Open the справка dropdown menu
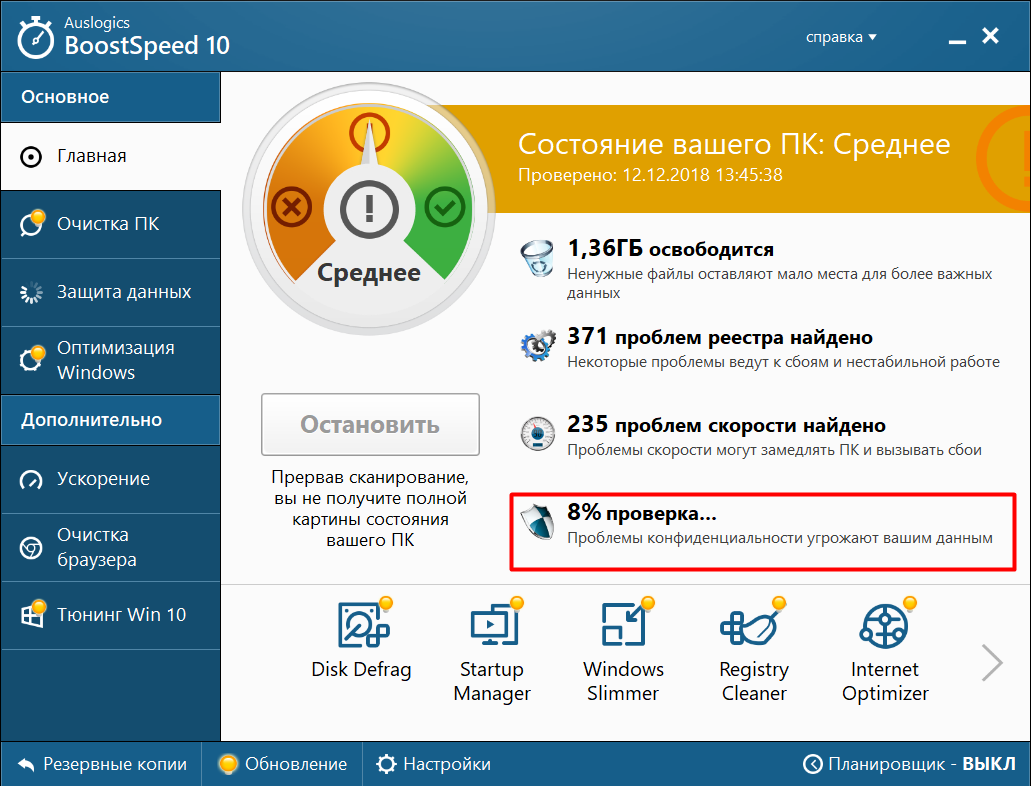Screen dimensions: 1031x786 pos(841,37)
